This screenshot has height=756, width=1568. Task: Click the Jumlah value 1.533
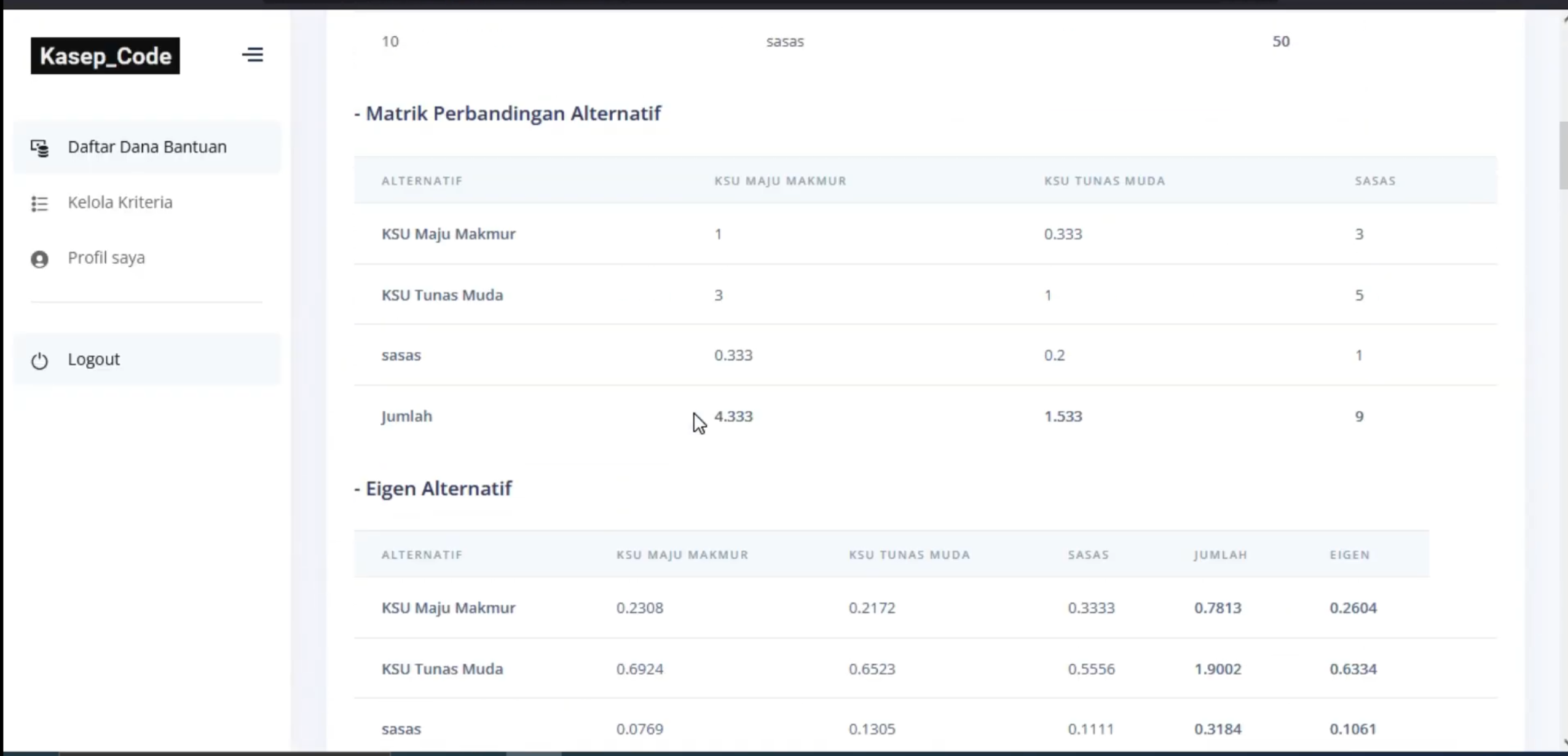click(1063, 416)
